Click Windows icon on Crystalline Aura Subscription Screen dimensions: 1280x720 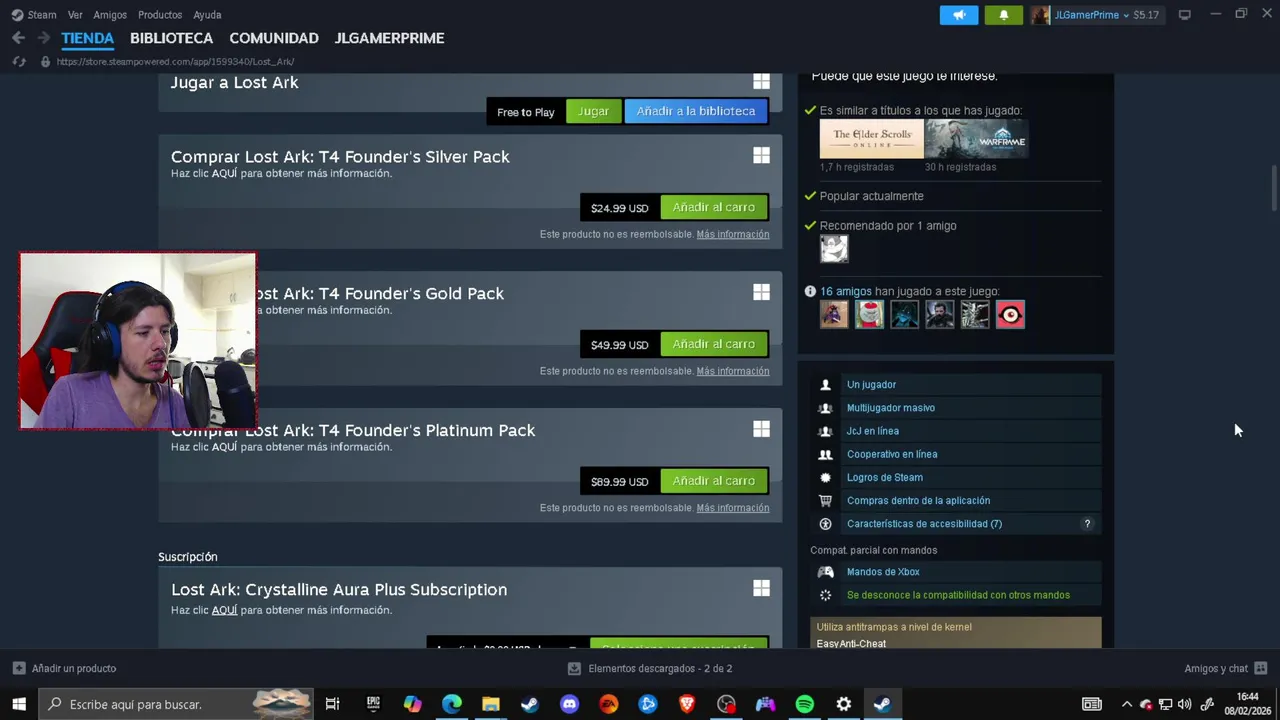(761, 588)
